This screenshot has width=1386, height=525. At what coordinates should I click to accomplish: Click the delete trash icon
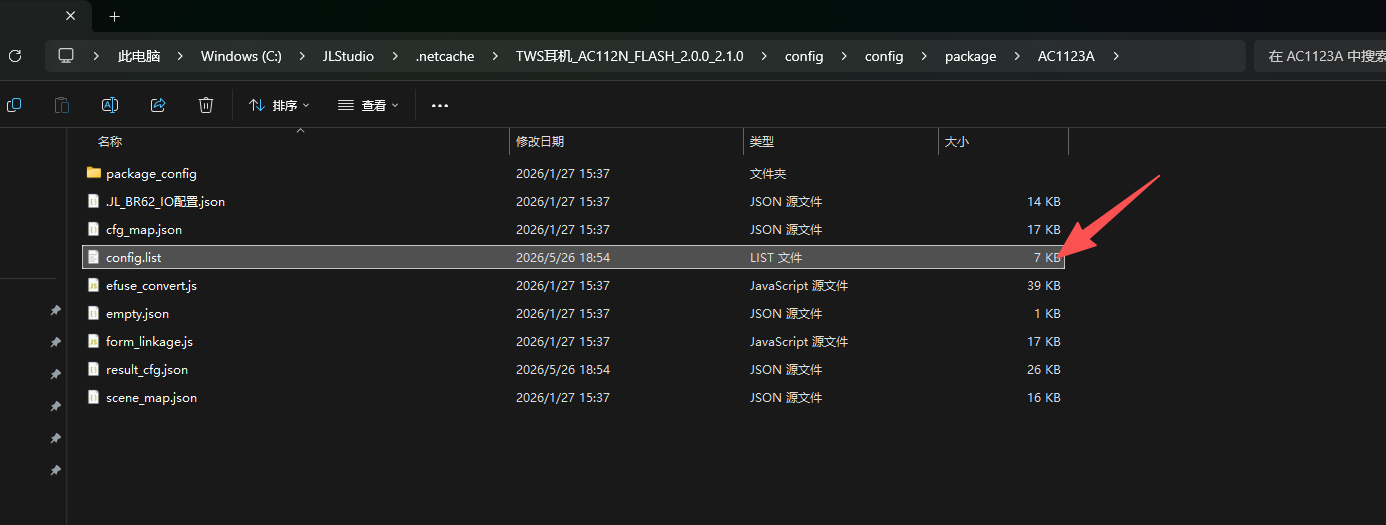[206, 105]
